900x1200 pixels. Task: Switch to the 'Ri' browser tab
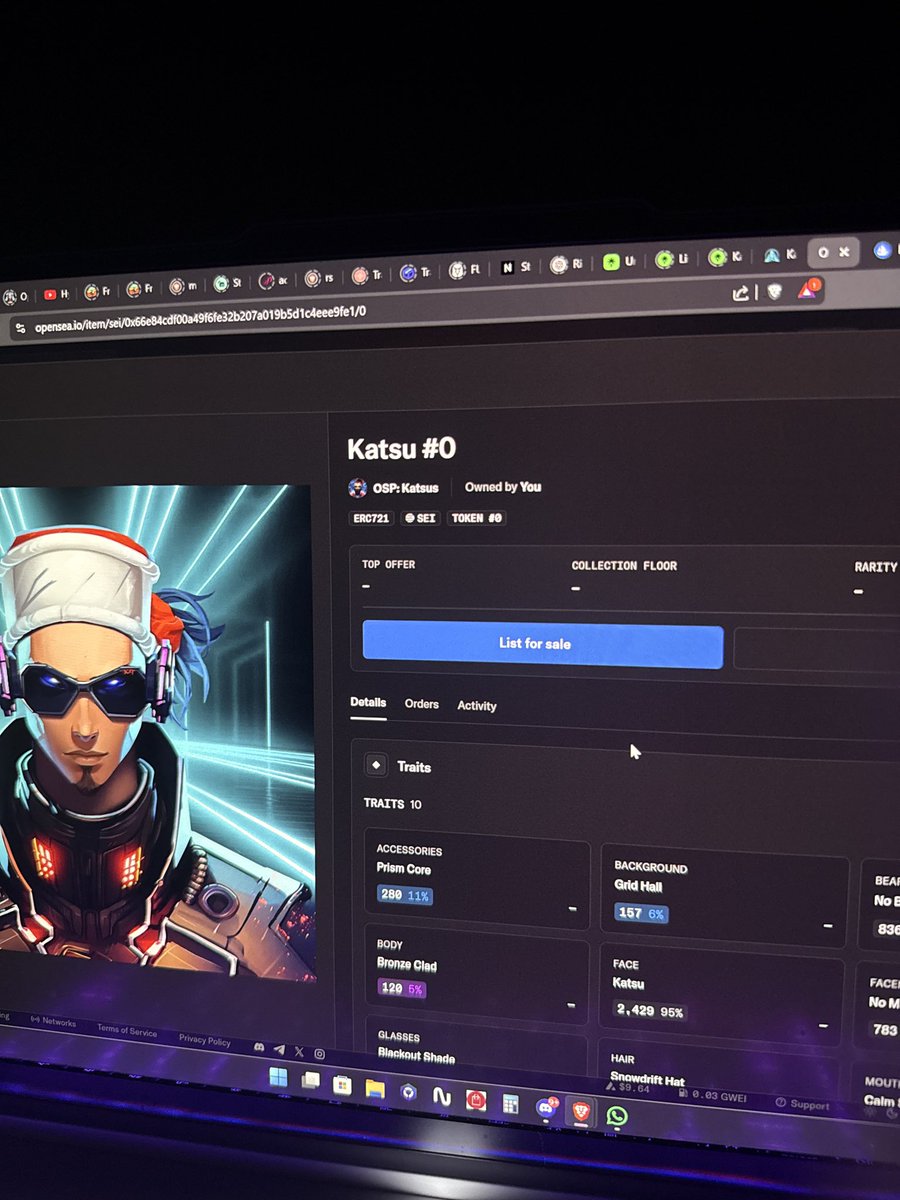click(x=566, y=264)
